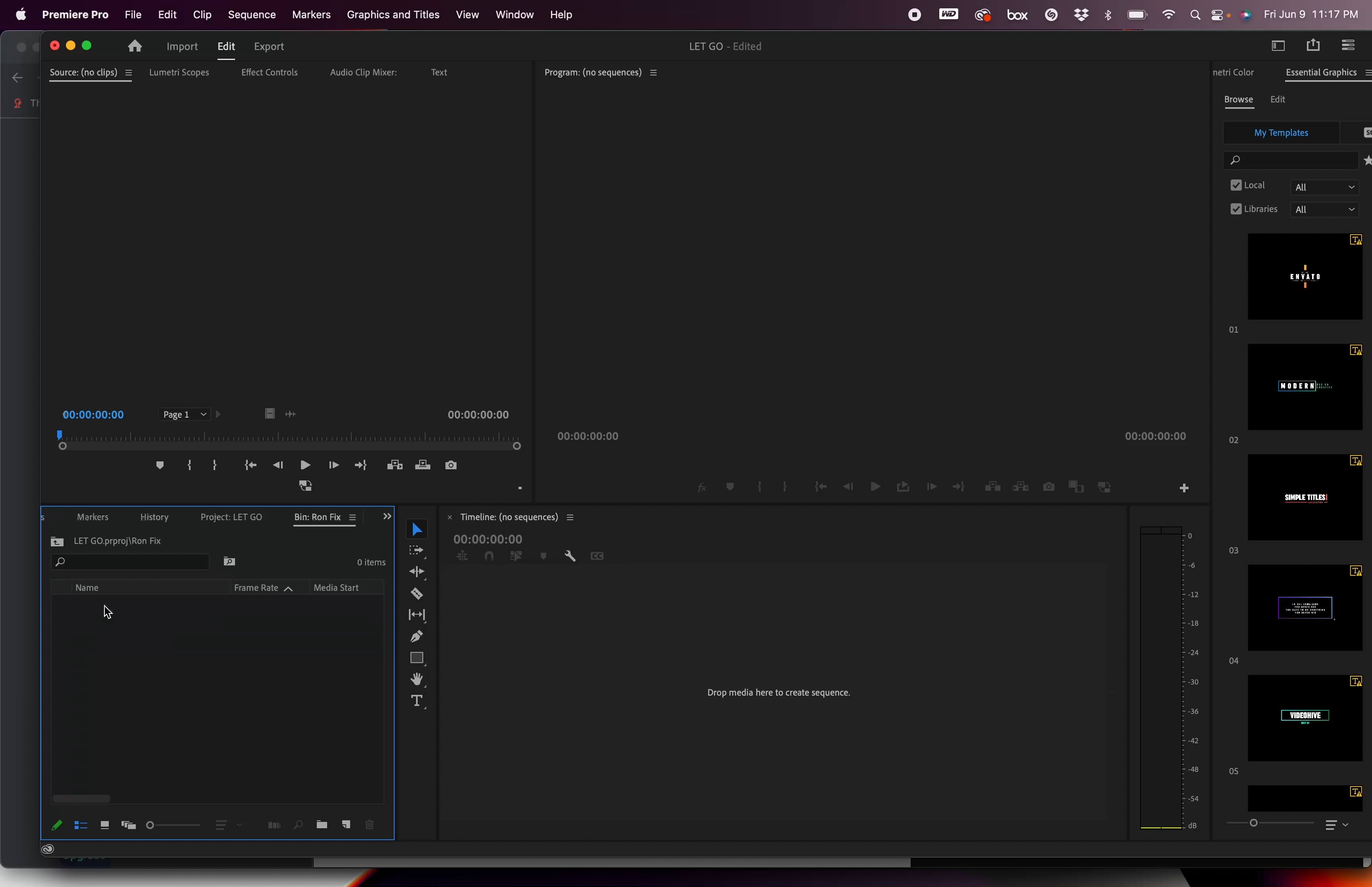Toggle favorites star filter in Essential Graphics

point(1367,161)
